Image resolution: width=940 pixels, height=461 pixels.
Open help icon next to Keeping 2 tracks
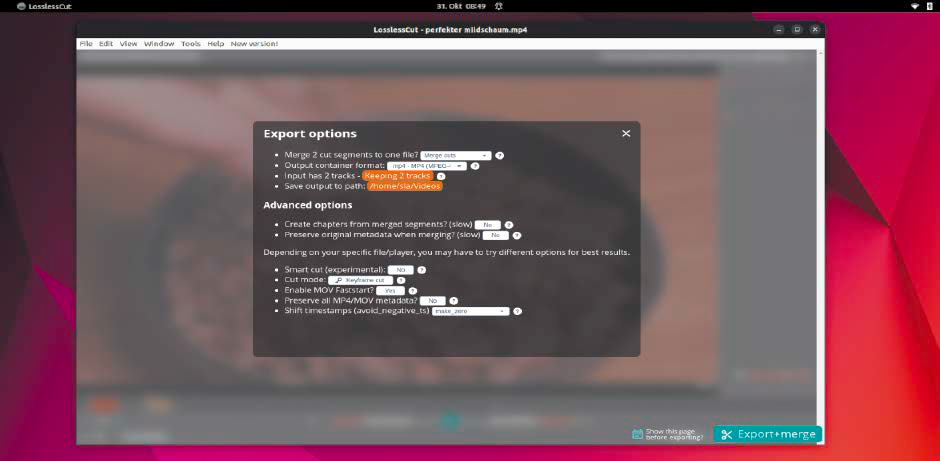[x=441, y=176]
